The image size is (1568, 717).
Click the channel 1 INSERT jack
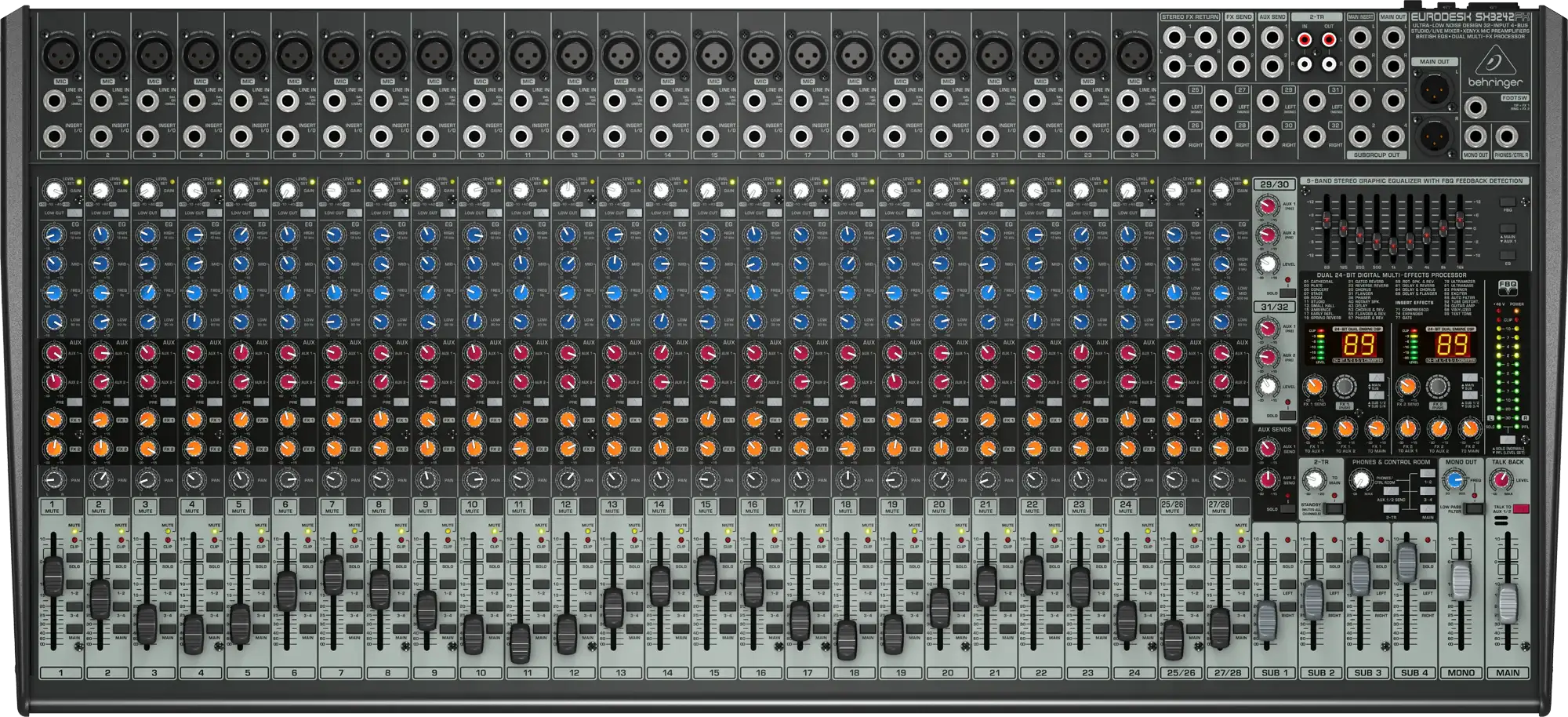53,136
